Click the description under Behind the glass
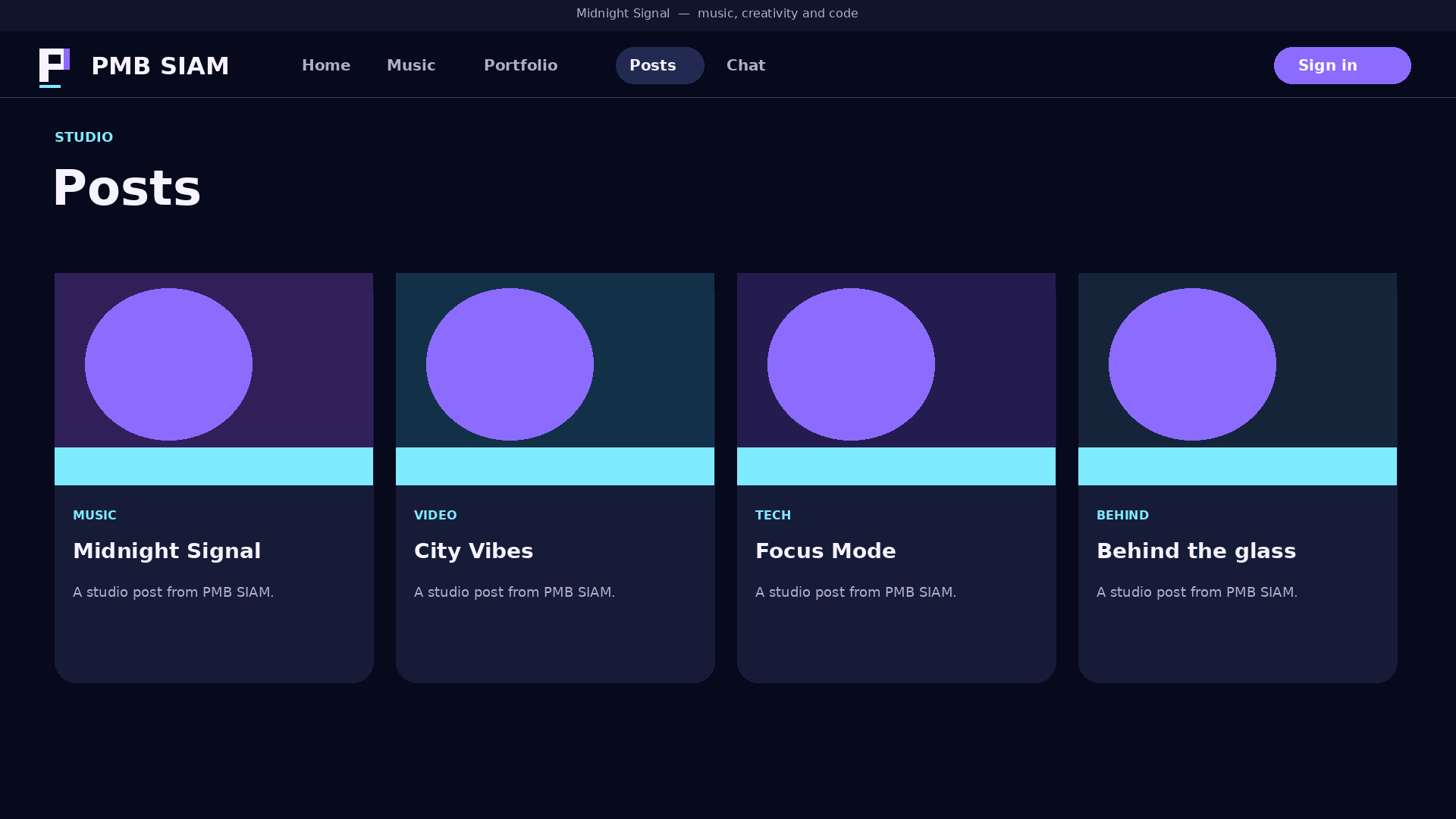Image resolution: width=1456 pixels, height=819 pixels. click(1197, 592)
